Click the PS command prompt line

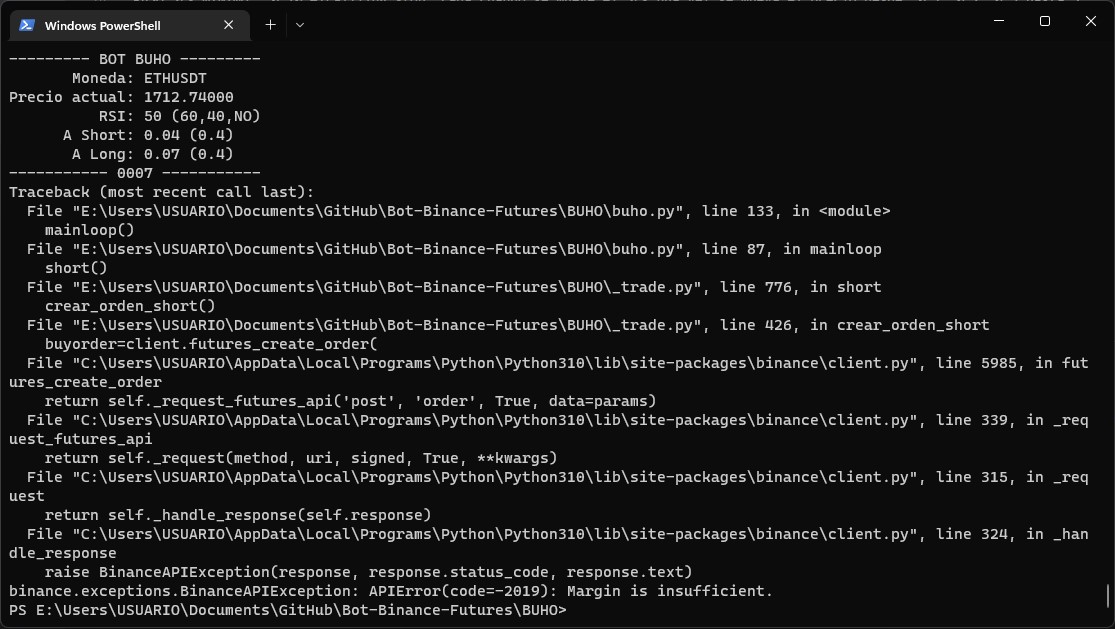pyautogui.click(x=288, y=610)
